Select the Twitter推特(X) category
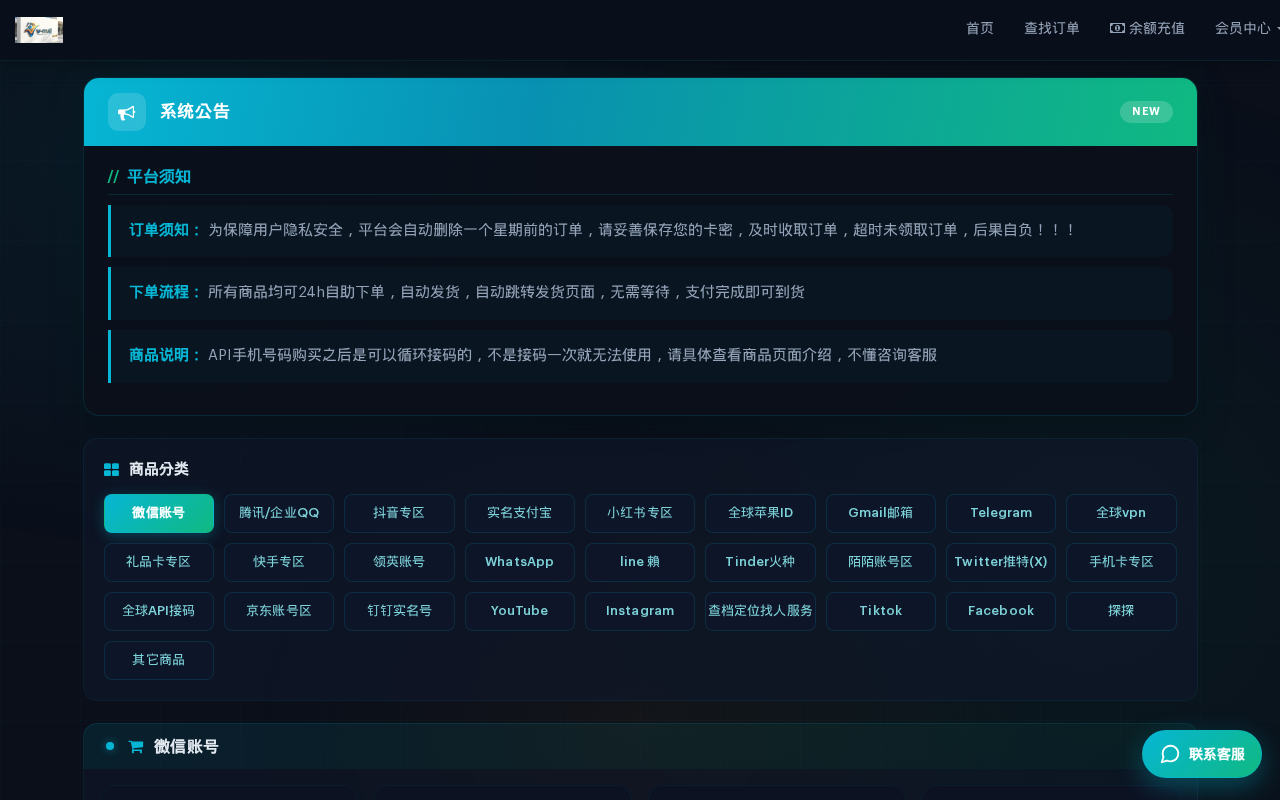 tap(1001, 562)
